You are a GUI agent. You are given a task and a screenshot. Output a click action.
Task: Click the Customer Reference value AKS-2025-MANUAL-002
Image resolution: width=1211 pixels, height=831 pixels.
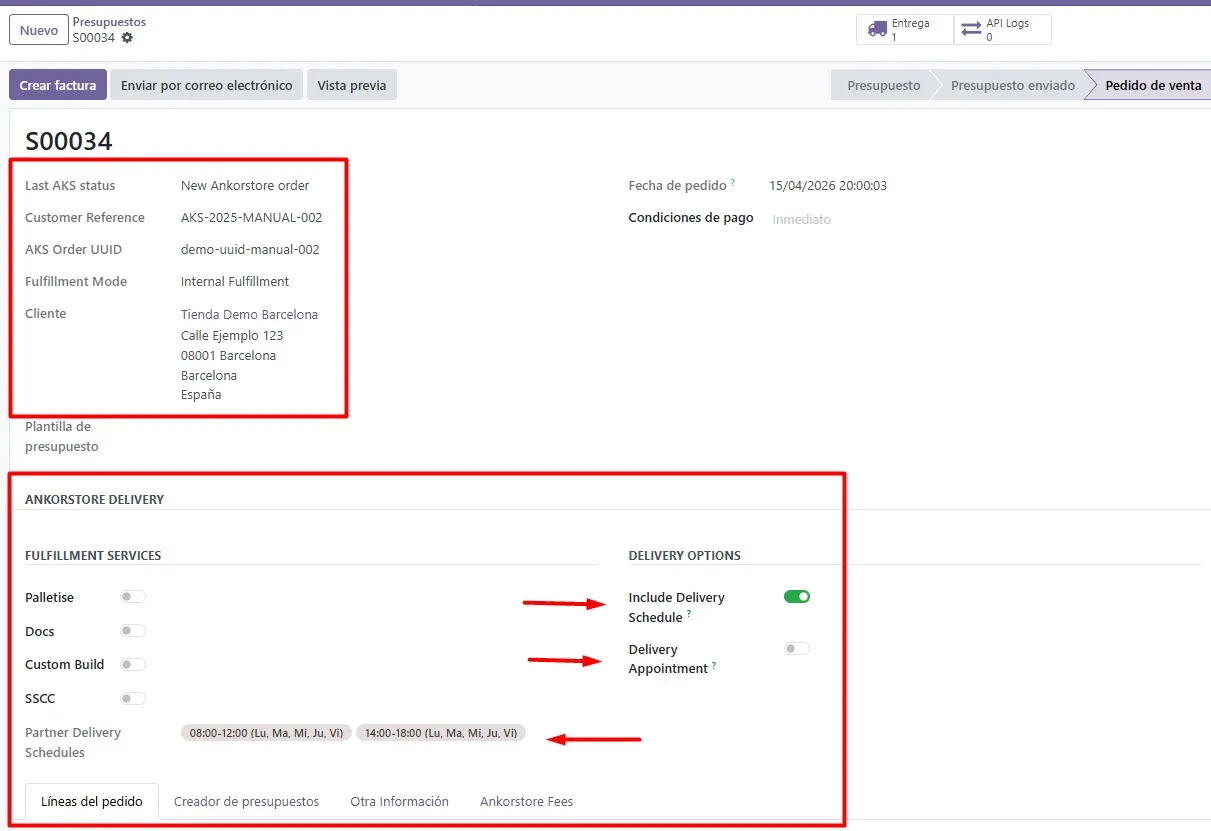point(252,218)
